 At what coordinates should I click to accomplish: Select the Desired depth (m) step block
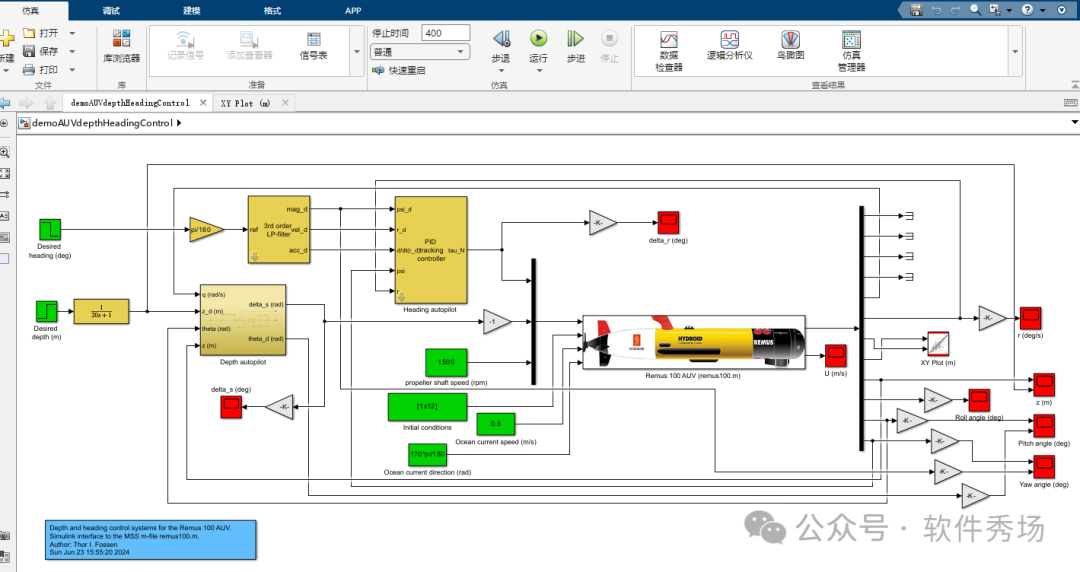[x=47, y=311]
